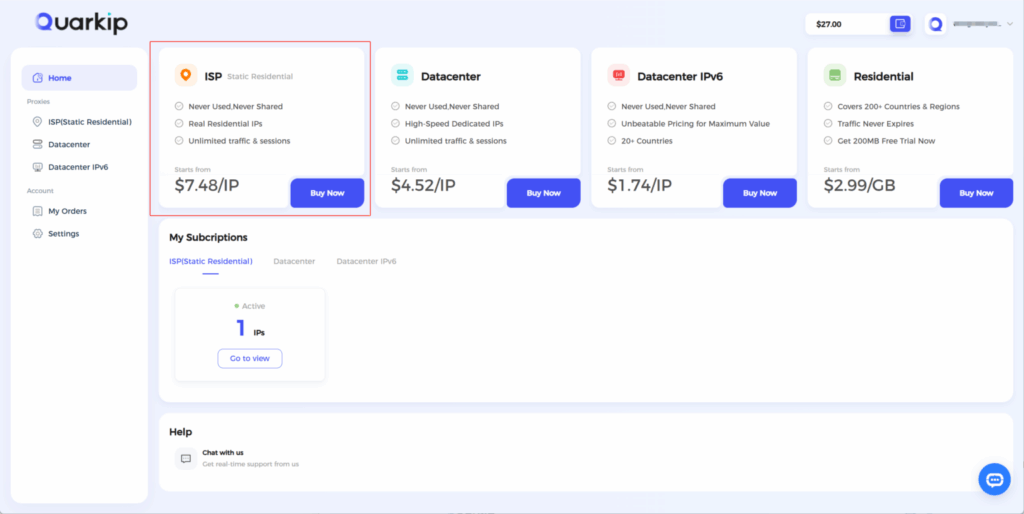Image resolution: width=1024 pixels, height=514 pixels.
Task: Buy Now on the Residential card
Action: [976, 193]
